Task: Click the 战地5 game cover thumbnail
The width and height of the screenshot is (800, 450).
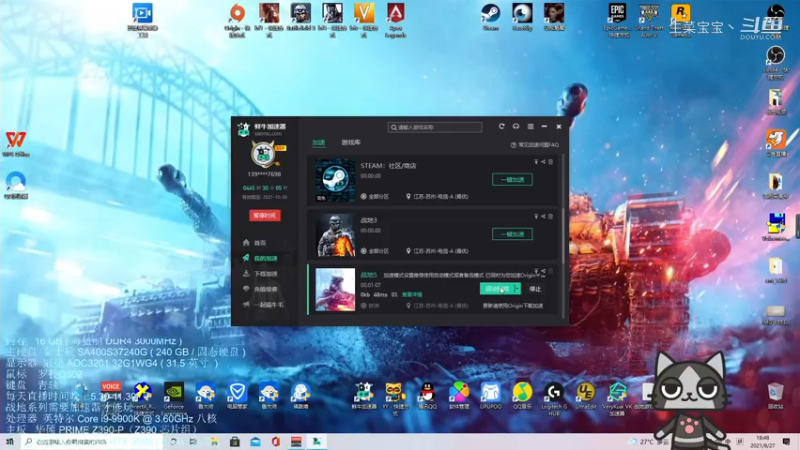Action: point(335,289)
